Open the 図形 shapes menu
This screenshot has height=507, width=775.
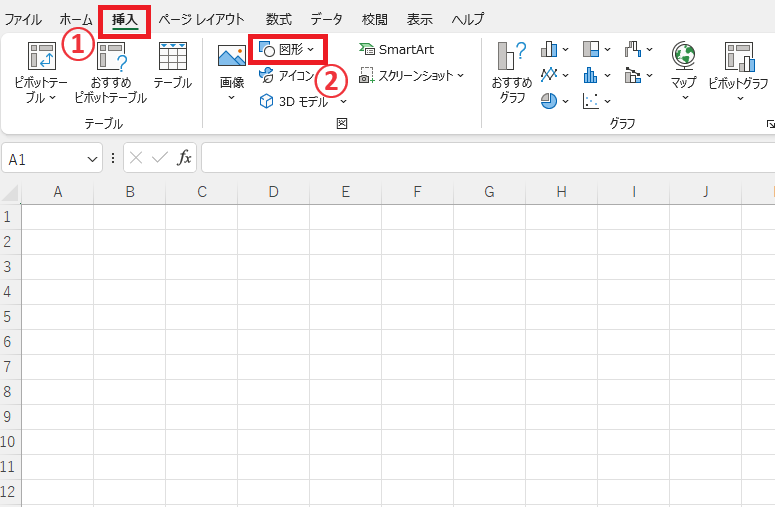point(287,49)
